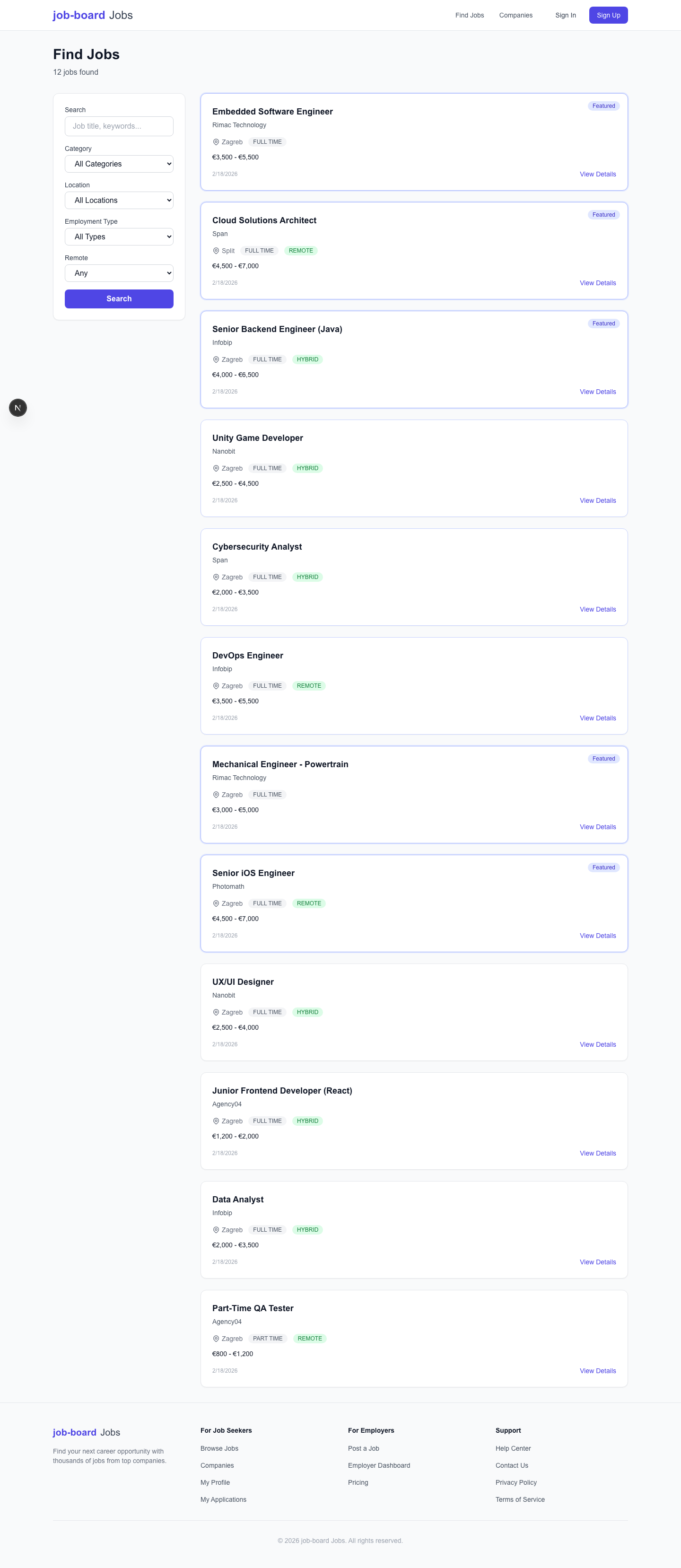The width and height of the screenshot is (681, 1568).
Task: Click the dark circular N badge on the left edge
Action: 17,407
